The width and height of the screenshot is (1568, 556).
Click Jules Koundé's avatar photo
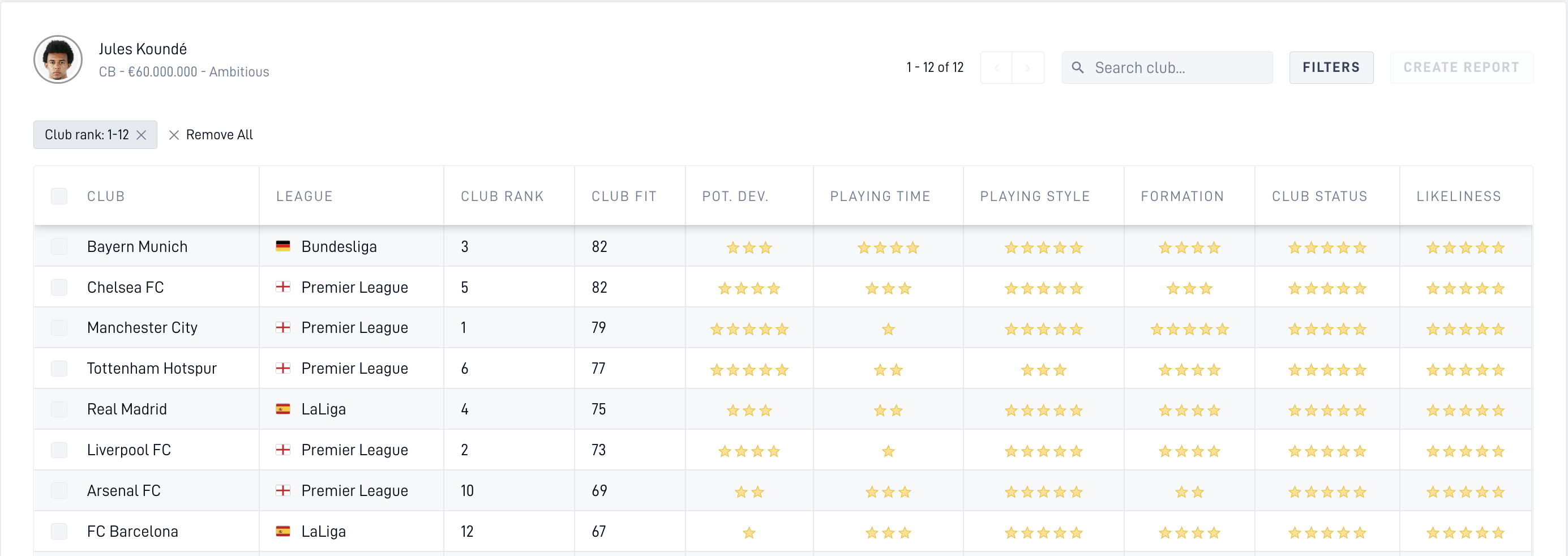(58, 59)
